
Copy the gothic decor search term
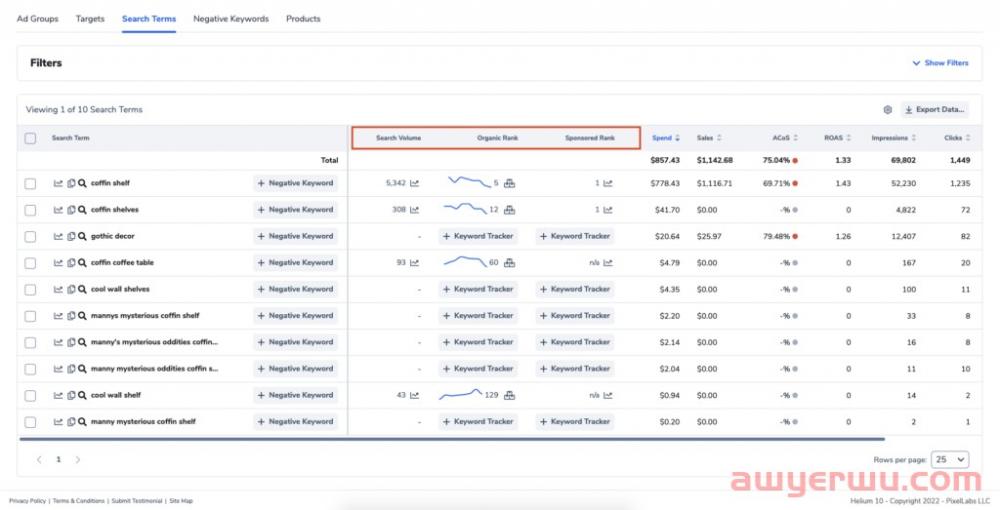[71, 237]
